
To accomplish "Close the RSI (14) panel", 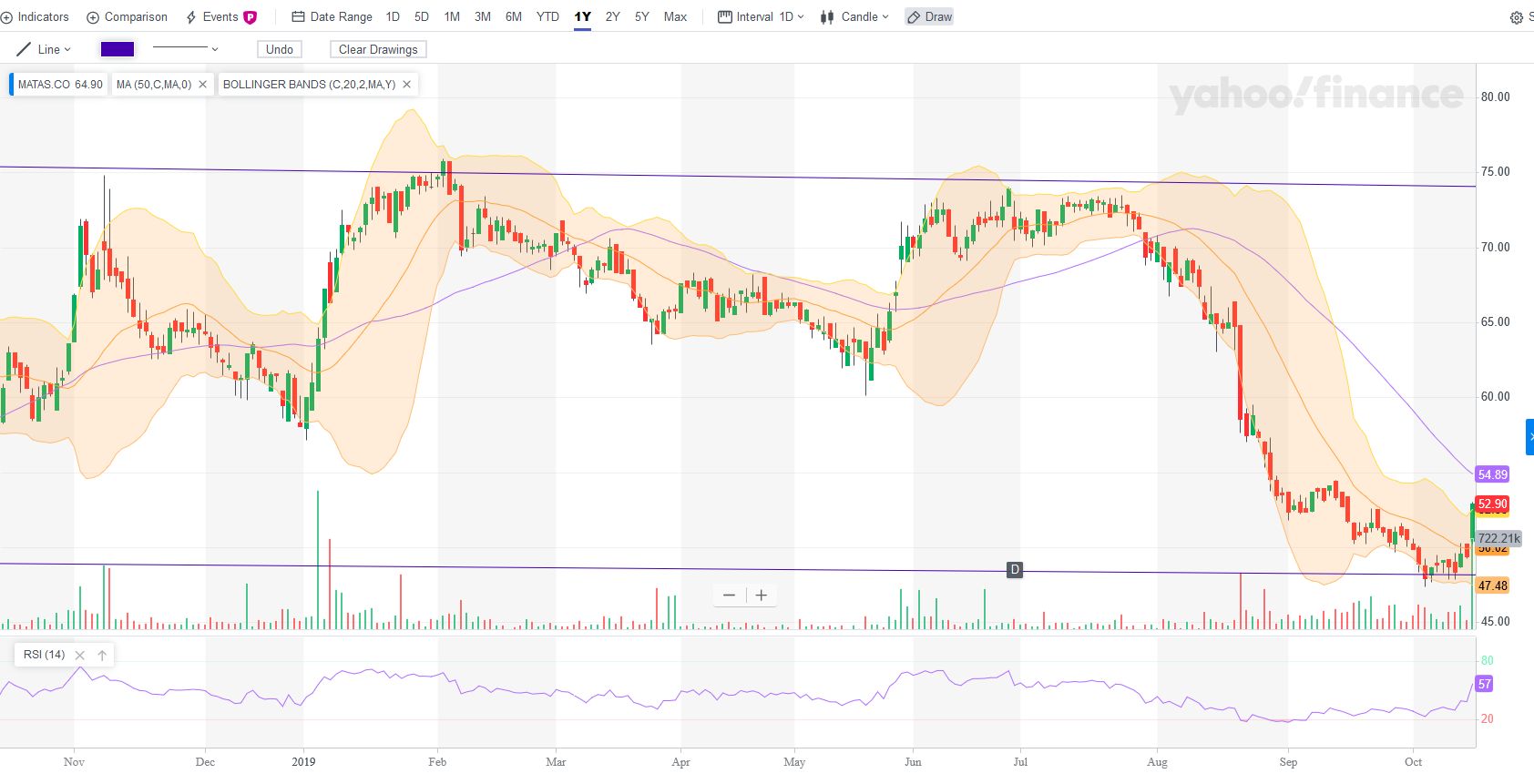I will [79, 655].
